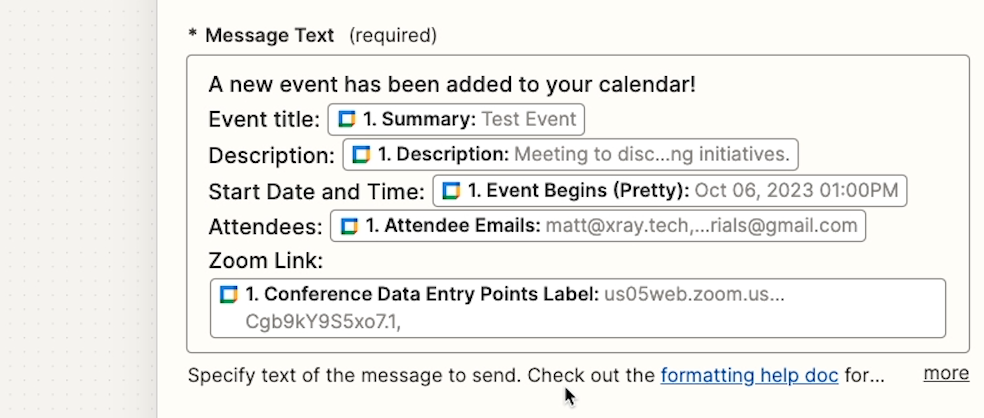The width and height of the screenshot is (984, 418).
Task: Select the Event Begins (Pretty) data pill
Action: click(670, 191)
